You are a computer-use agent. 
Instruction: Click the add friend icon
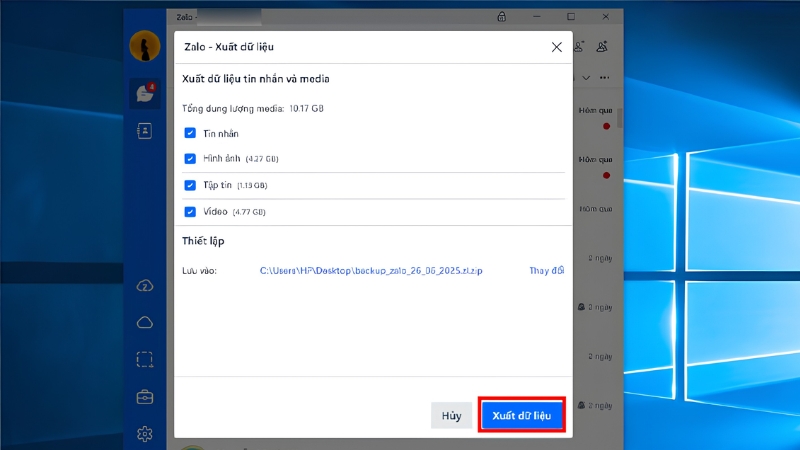pos(579,47)
